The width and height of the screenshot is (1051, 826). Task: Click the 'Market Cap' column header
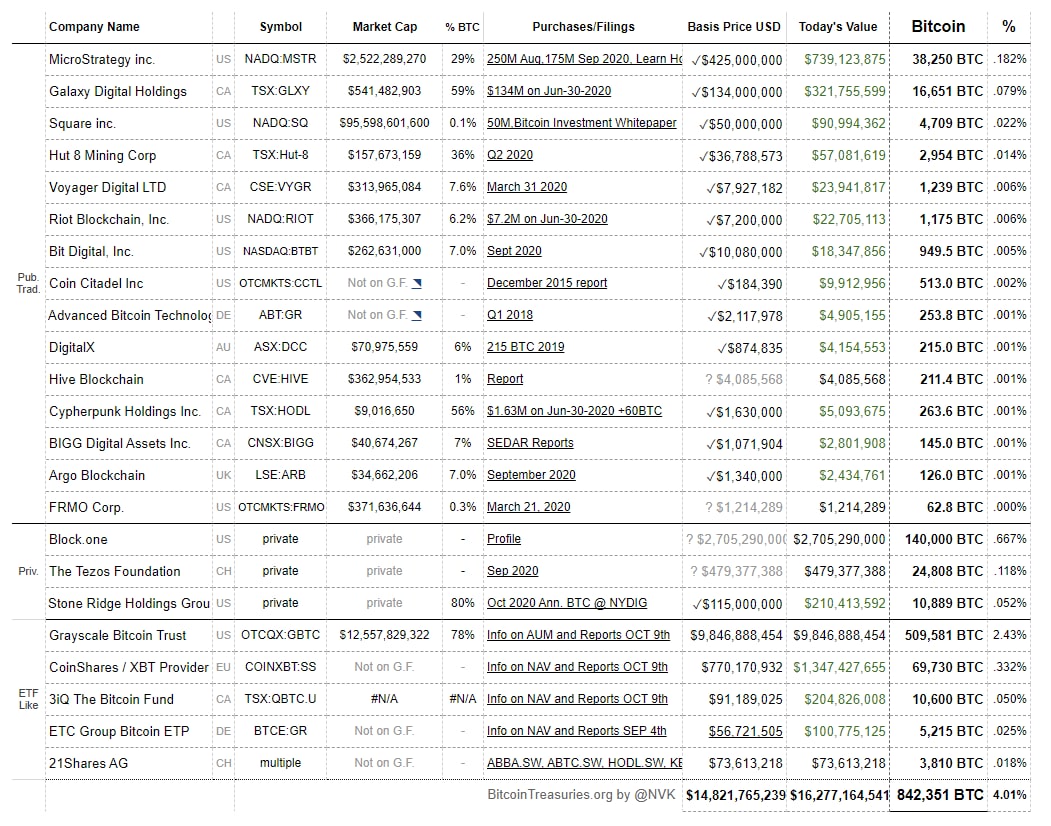pyautogui.click(x=385, y=27)
